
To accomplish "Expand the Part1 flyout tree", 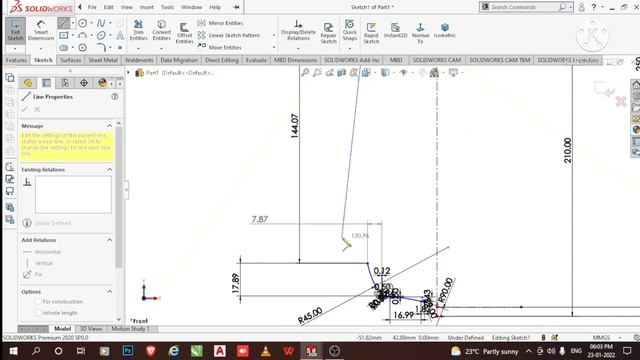I will (x=129, y=73).
